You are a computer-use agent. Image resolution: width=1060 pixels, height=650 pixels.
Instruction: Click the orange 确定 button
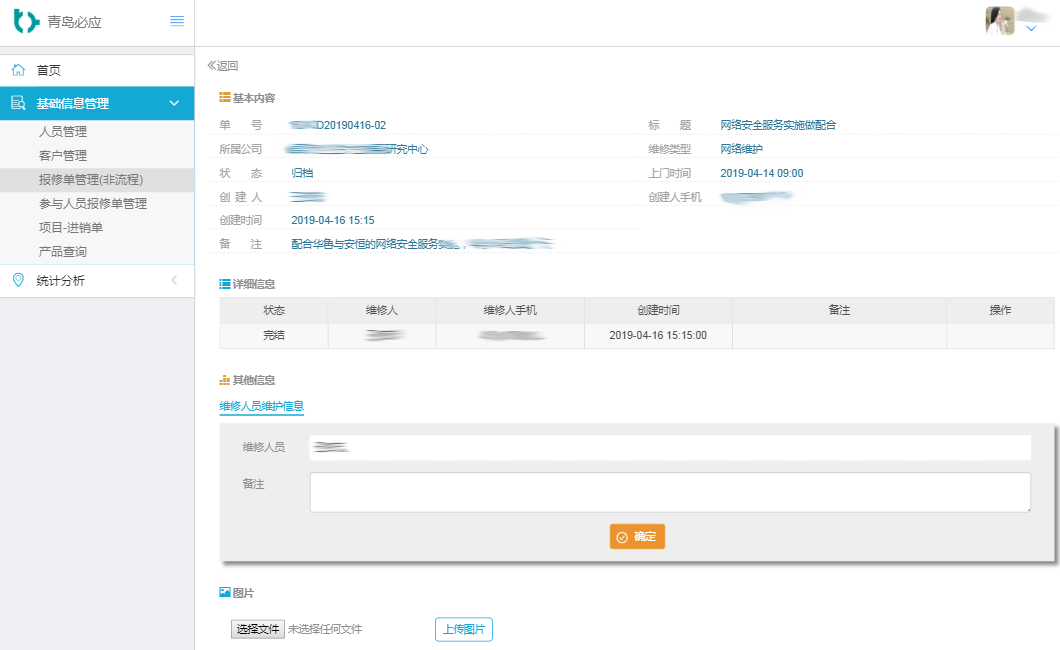tap(637, 537)
